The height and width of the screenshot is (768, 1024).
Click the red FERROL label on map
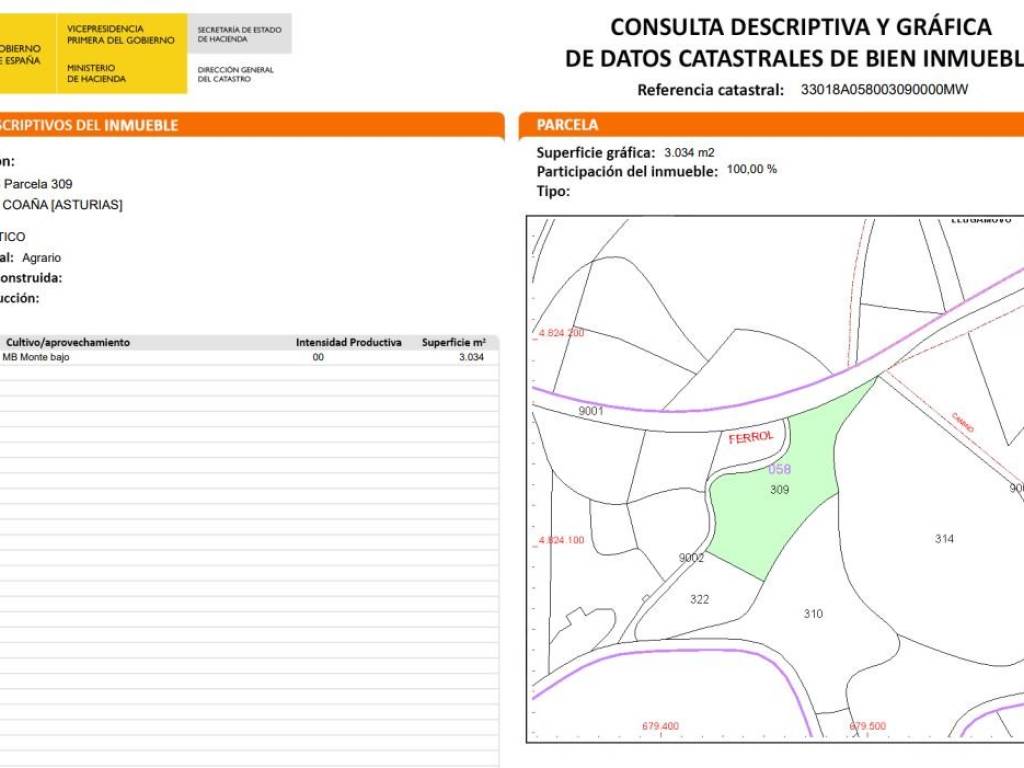[751, 437]
